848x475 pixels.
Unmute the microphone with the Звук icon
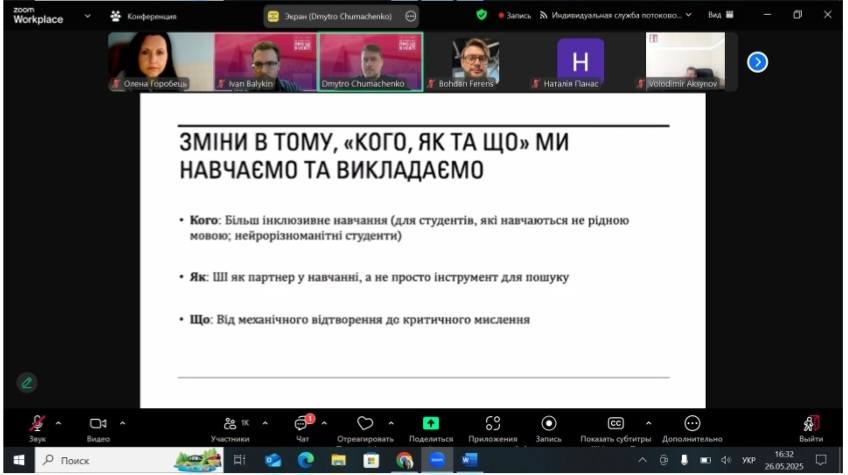tap(37, 424)
